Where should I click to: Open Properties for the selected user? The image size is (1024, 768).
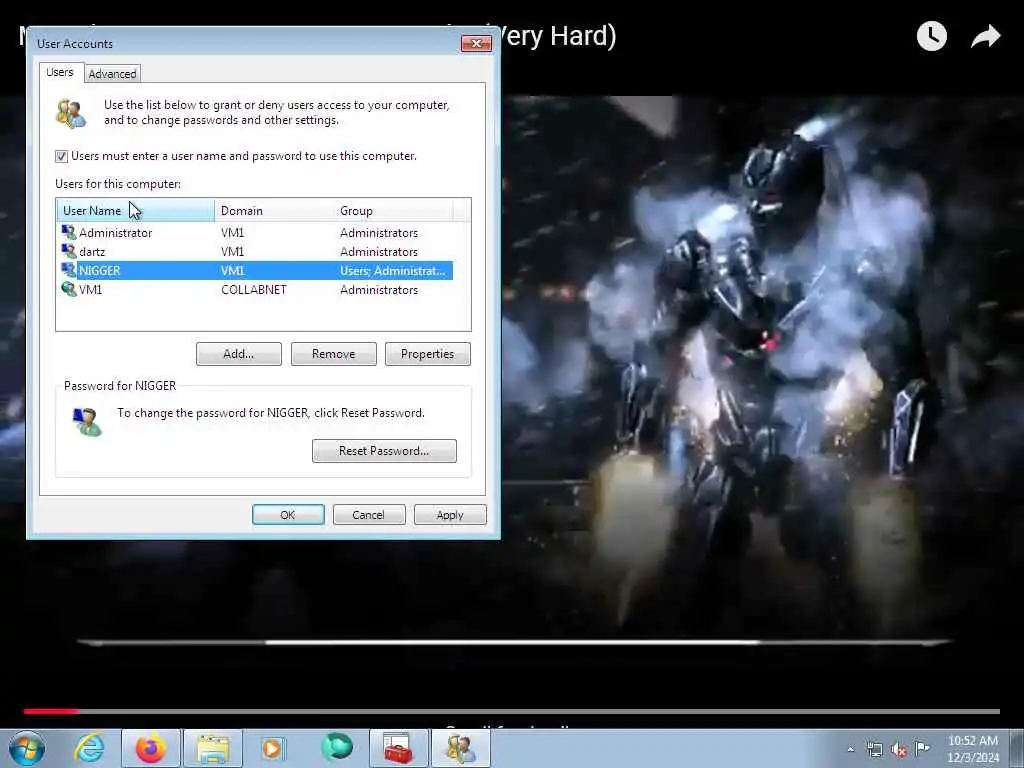click(428, 354)
